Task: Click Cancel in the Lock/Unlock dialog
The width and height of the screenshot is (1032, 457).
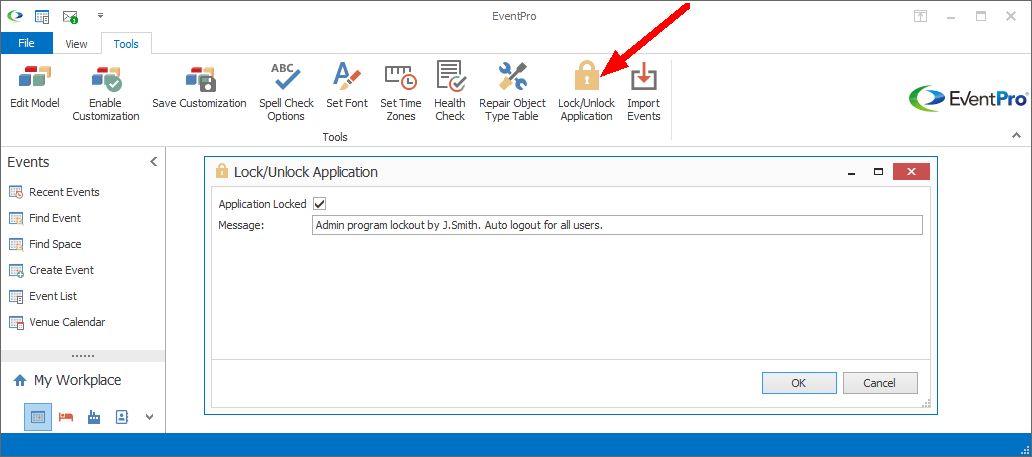Action: 880,383
